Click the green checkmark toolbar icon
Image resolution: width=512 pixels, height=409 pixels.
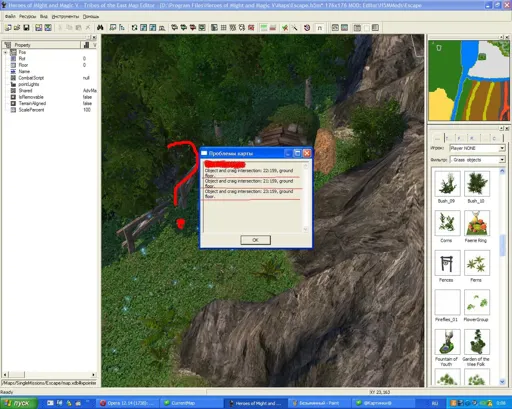pos(285,28)
